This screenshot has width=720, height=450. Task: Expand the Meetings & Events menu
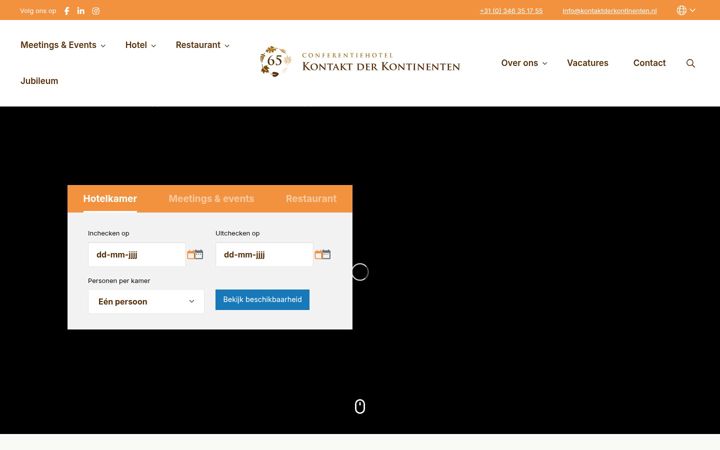click(x=63, y=45)
